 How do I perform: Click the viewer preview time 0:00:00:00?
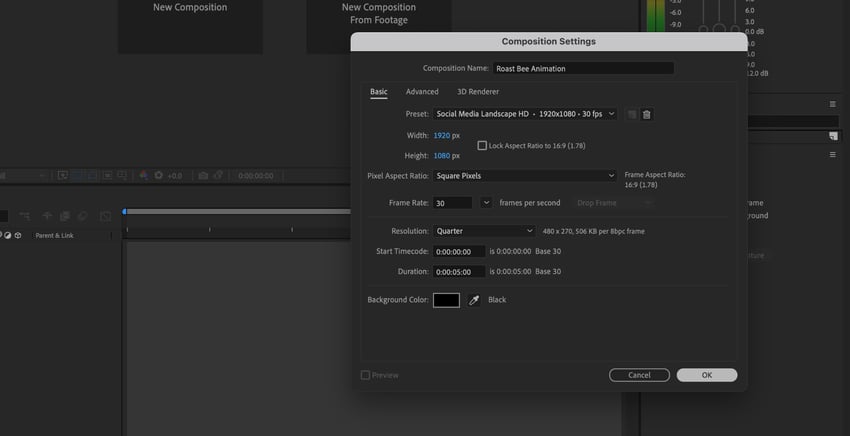[256, 176]
